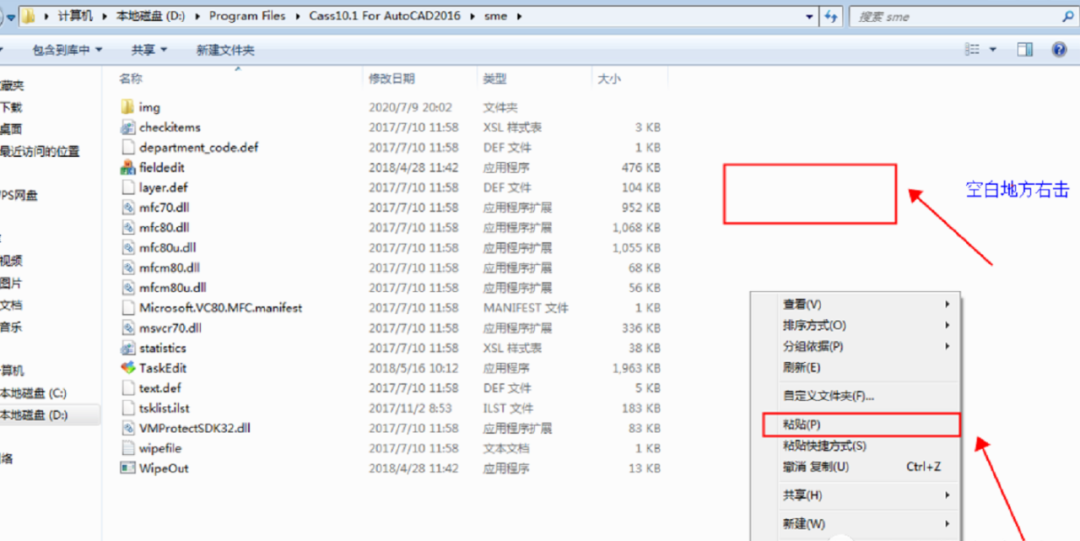
Task: Select the text.def file name
Action: 160,388
